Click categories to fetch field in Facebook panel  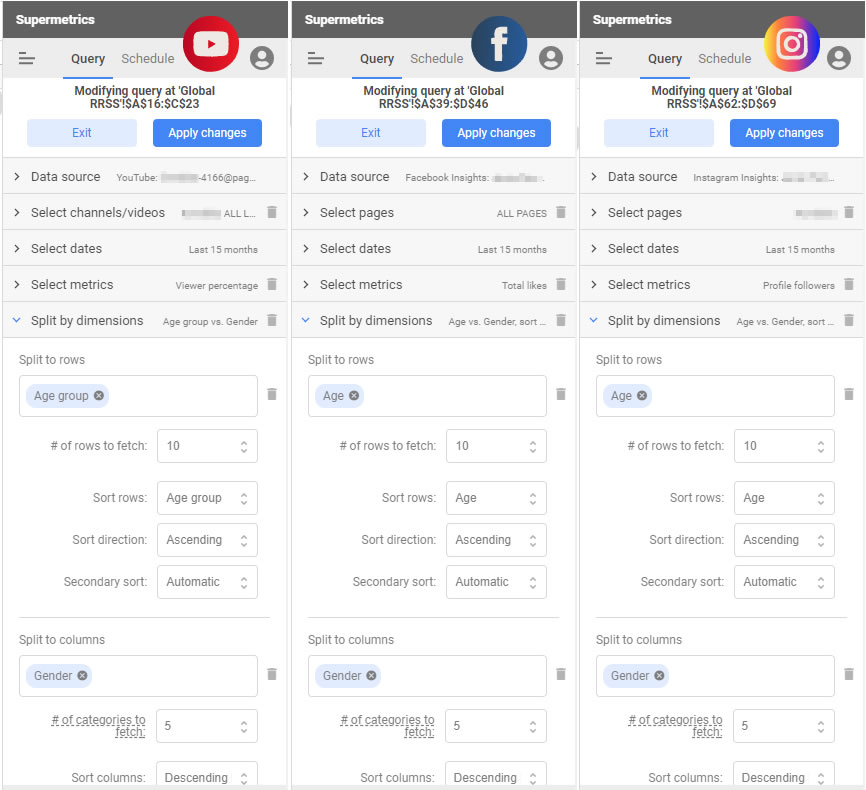496,726
